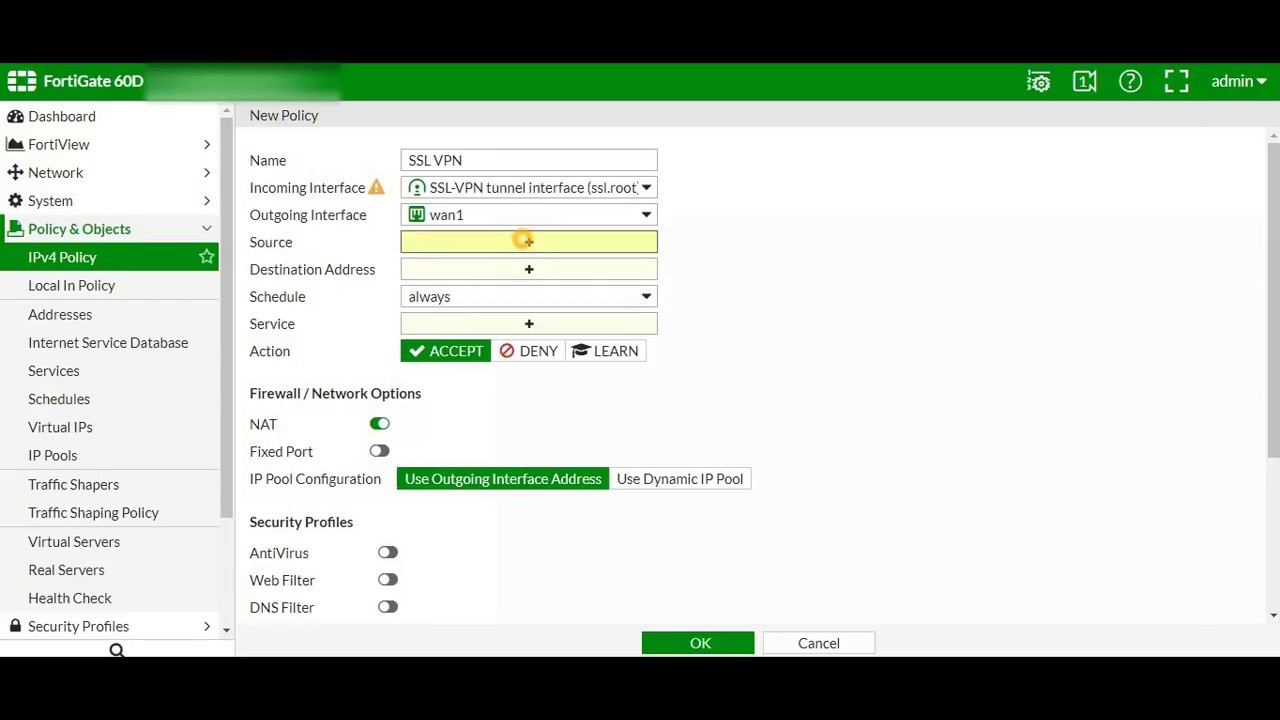This screenshot has width=1280, height=720.
Task: Click the Dashboard menu text
Action: coord(62,117)
